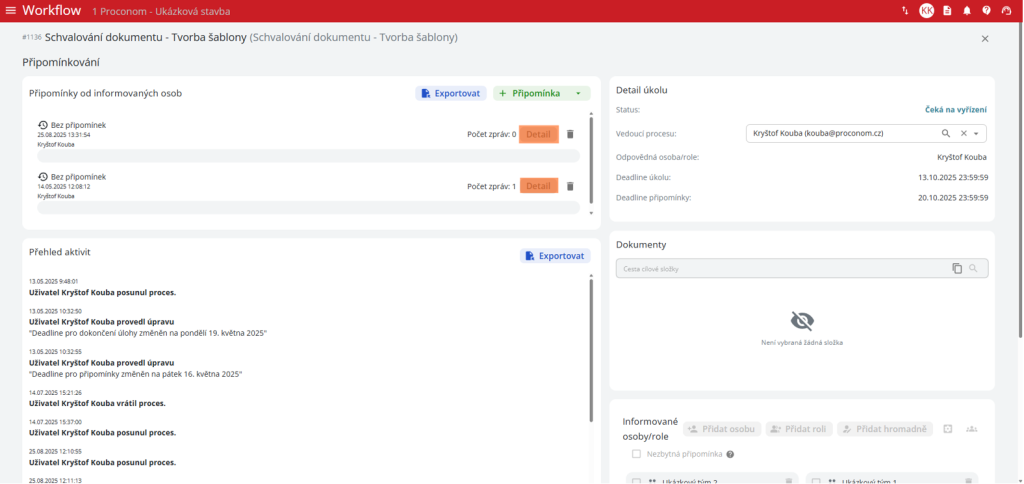Viewport: 1024px width, 484px height.
Task: Tick the checkbox for Ukázkový tým 1
Action: pyautogui.click(x=816, y=481)
